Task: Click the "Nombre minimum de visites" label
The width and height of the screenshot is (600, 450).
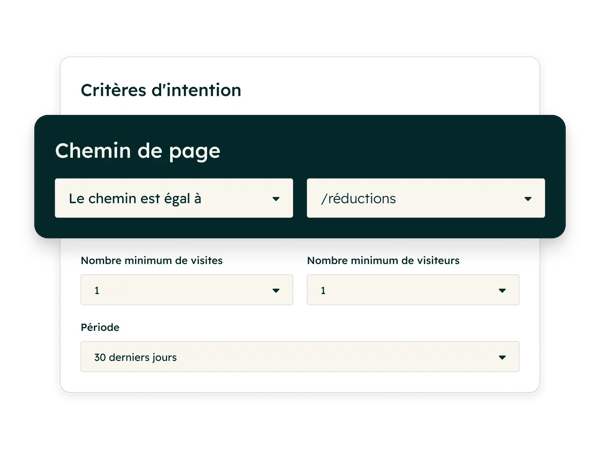Action: pyautogui.click(x=152, y=261)
